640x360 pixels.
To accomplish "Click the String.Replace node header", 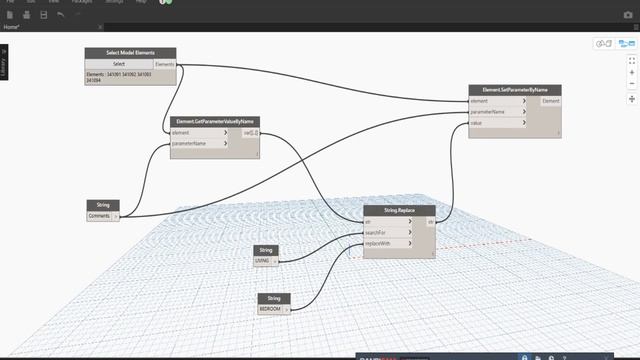I will (x=400, y=211).
